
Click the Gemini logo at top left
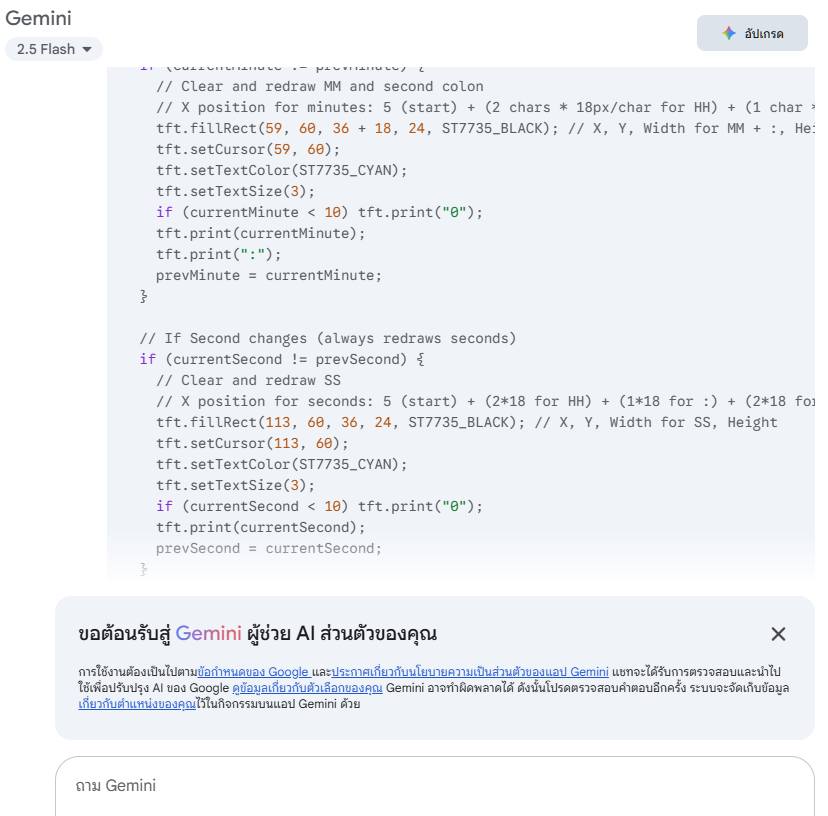(39, 18)
